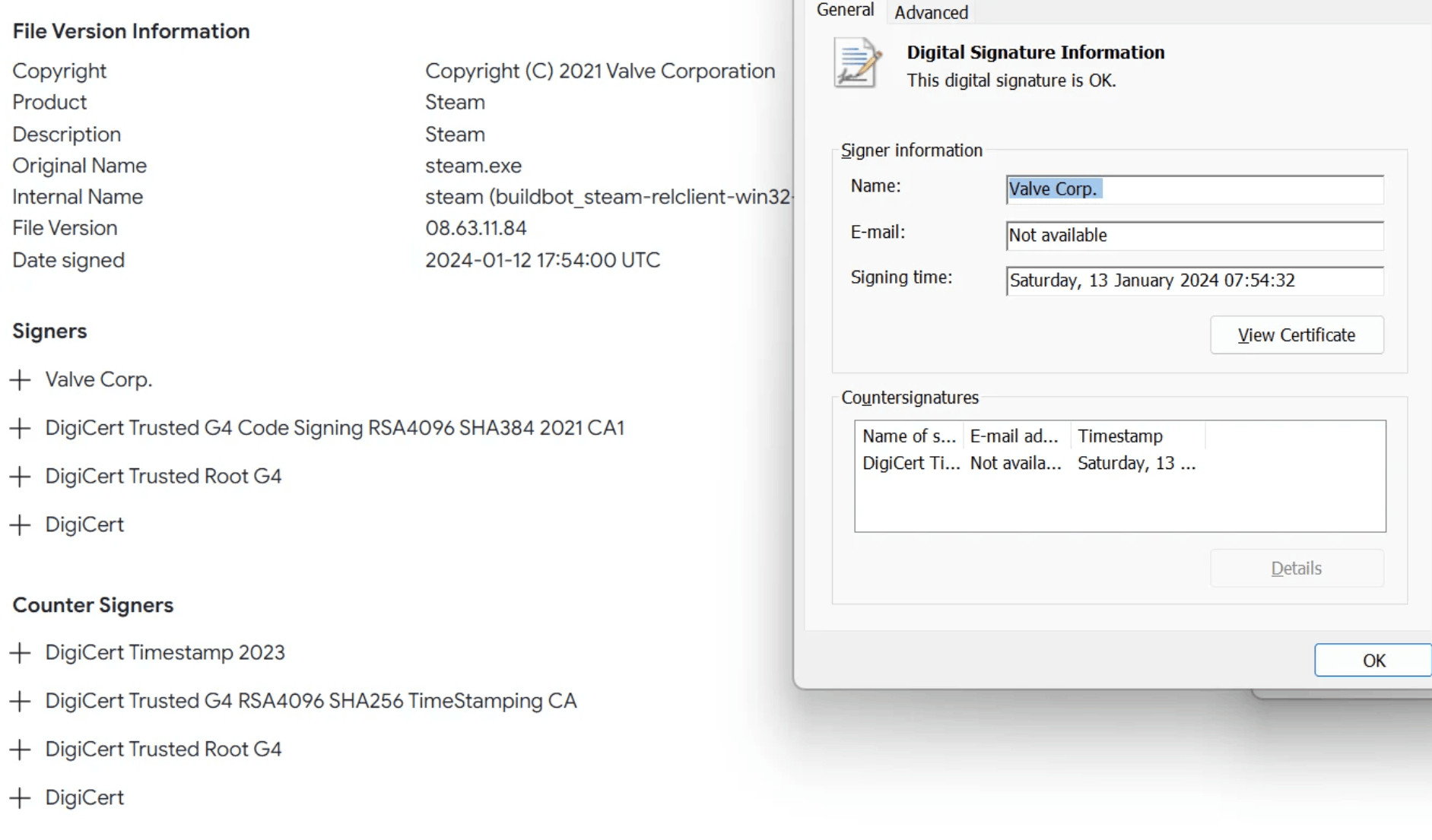Expand DigiCert Trusted G4 RSA4096 TimeStamping CA

coord(20,701)
